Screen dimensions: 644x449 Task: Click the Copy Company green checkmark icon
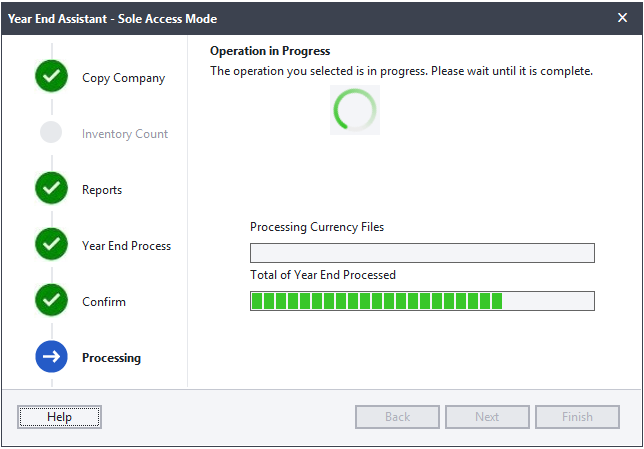(51, 76)
